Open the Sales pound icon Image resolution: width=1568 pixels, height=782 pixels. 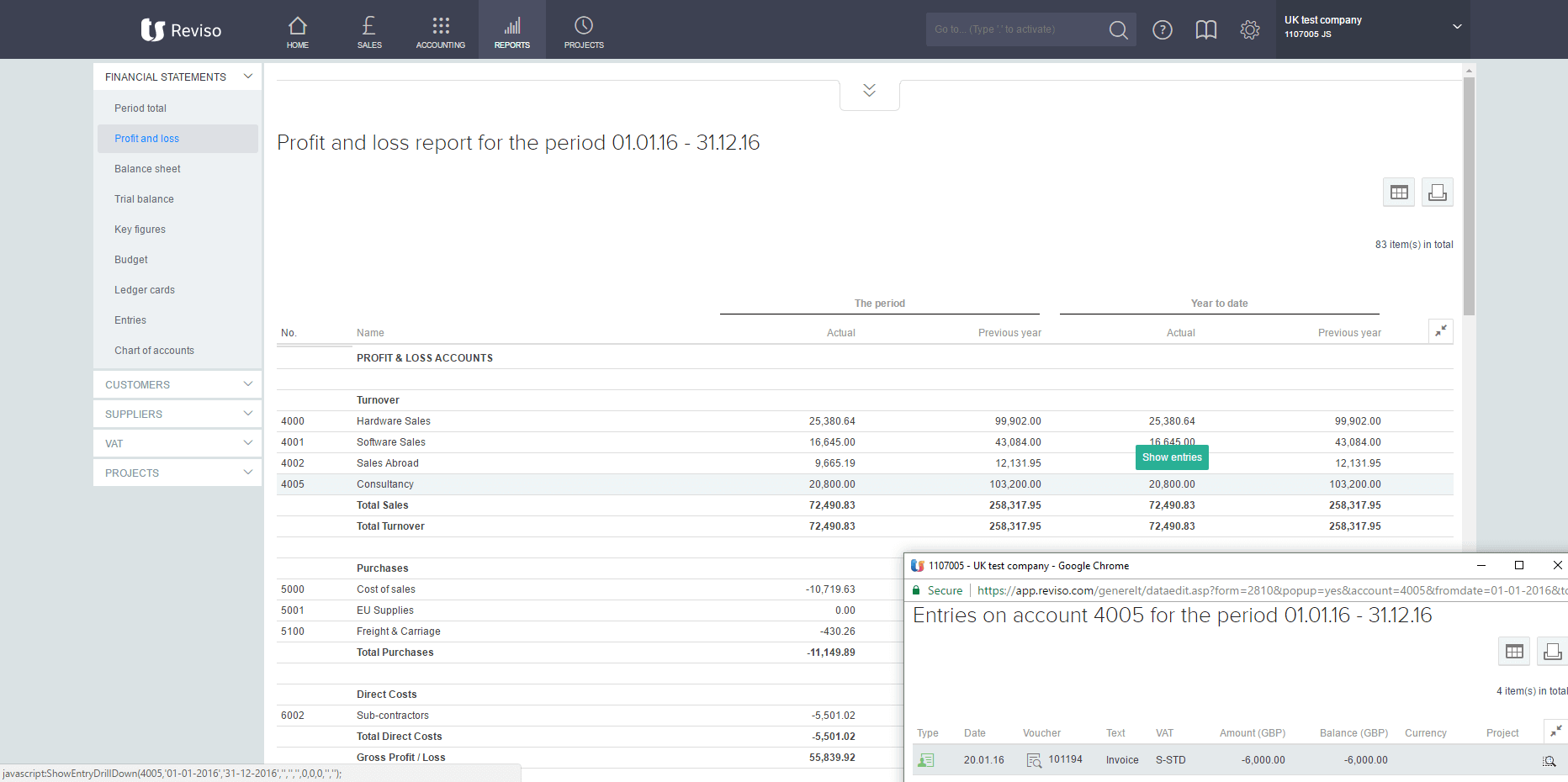click(x=369, y=30)
